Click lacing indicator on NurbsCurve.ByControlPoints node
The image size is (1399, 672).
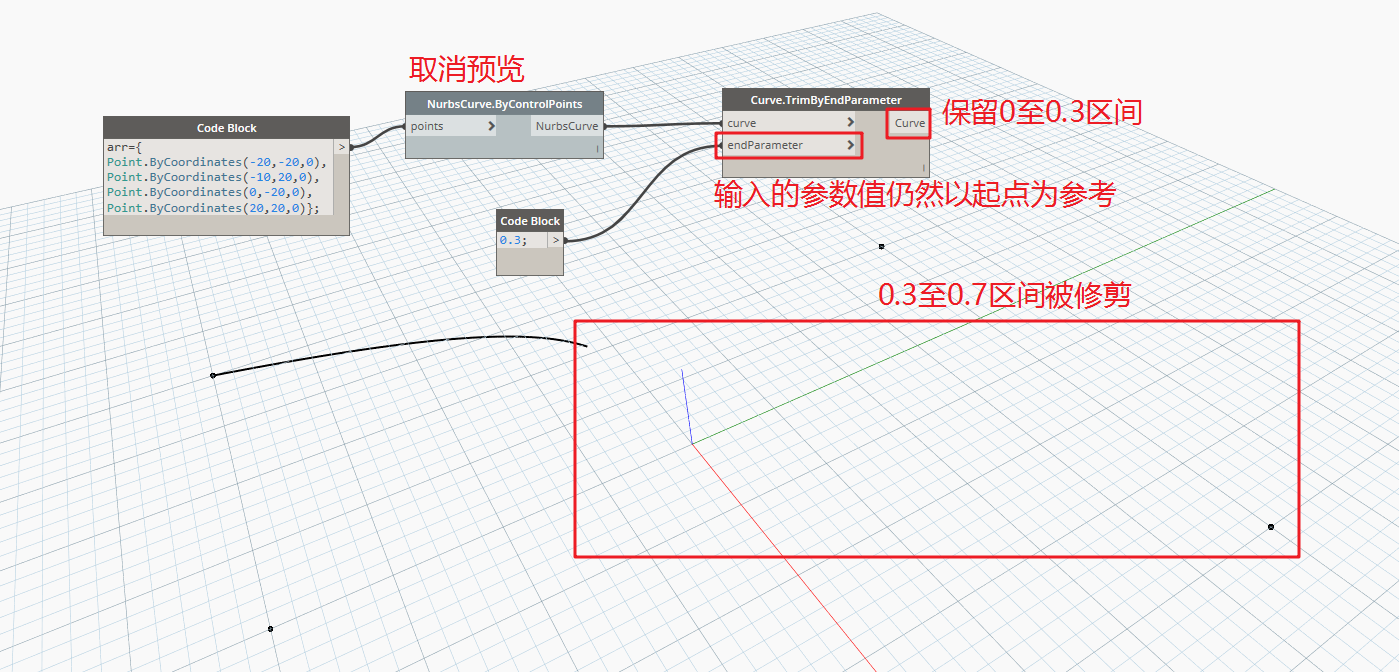597,149
